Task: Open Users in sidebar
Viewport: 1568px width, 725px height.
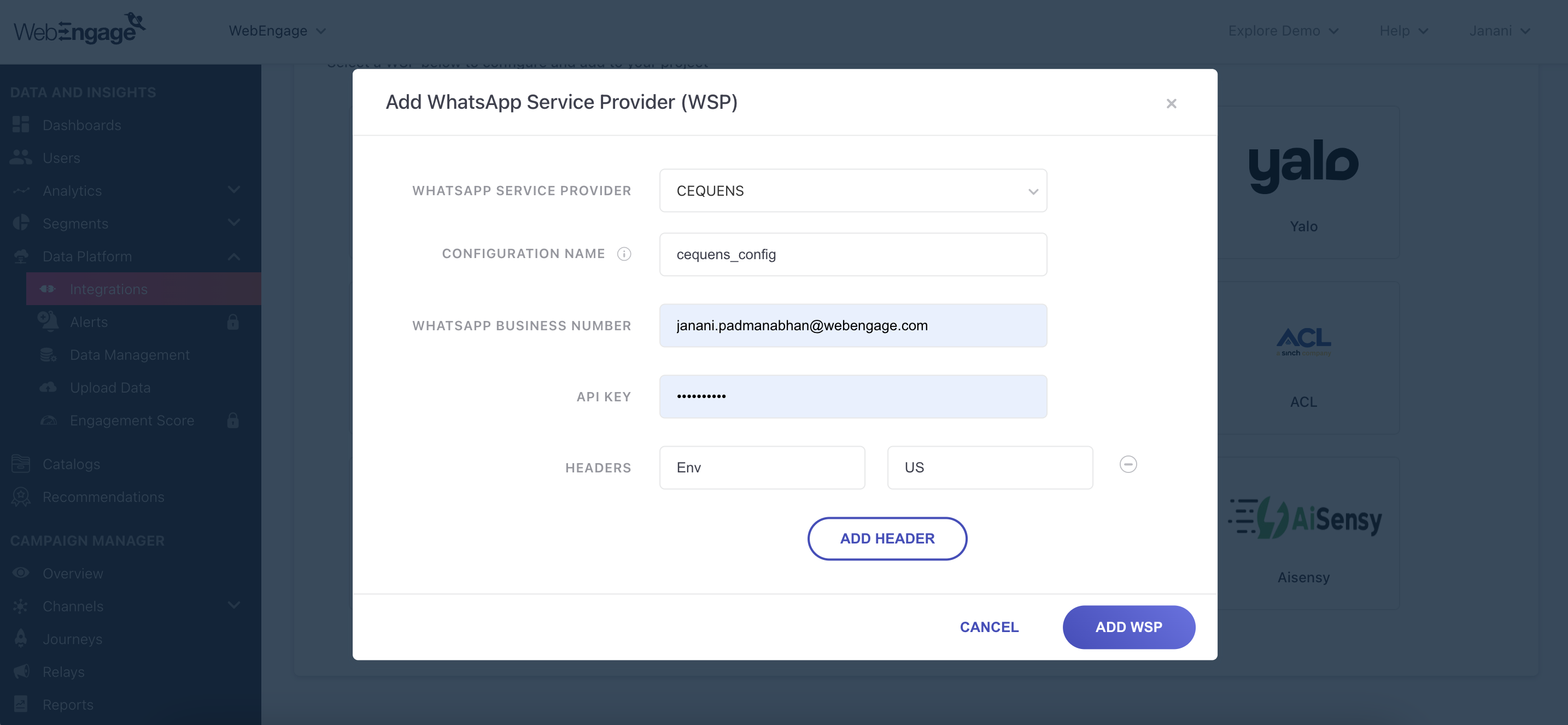Action: tap(61, 157)
